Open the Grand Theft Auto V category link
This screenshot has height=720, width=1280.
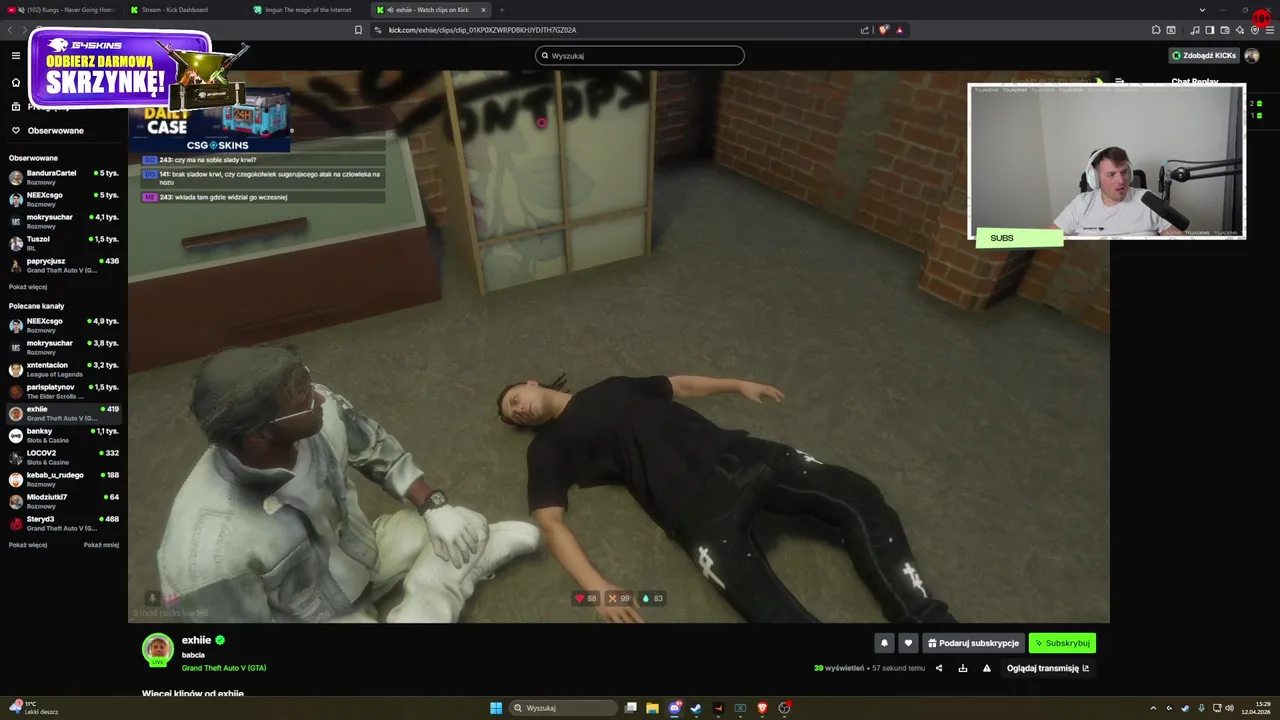click(224, 668)
